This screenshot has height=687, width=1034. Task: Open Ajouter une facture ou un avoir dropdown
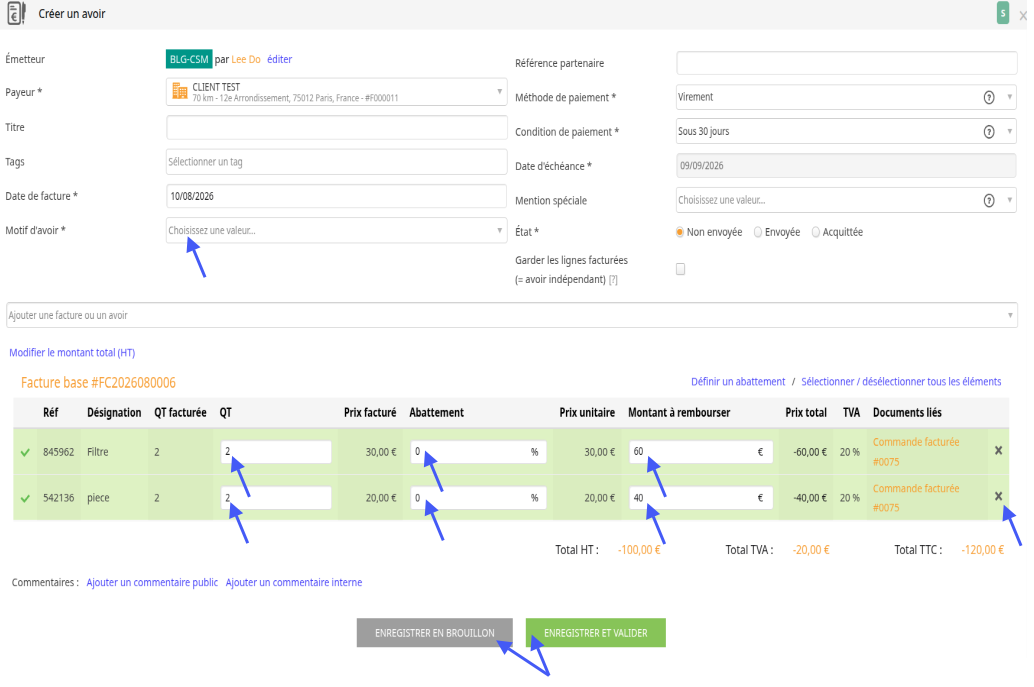(512, 315)
